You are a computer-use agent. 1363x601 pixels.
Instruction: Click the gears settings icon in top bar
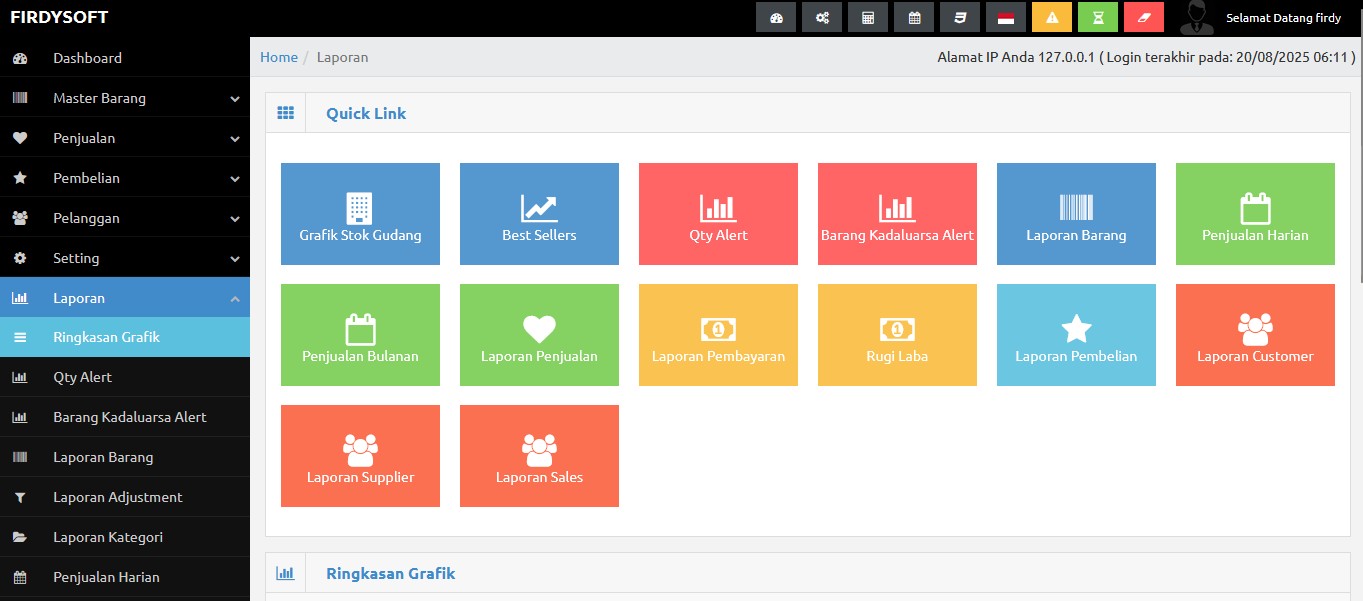tap(822, 17)
